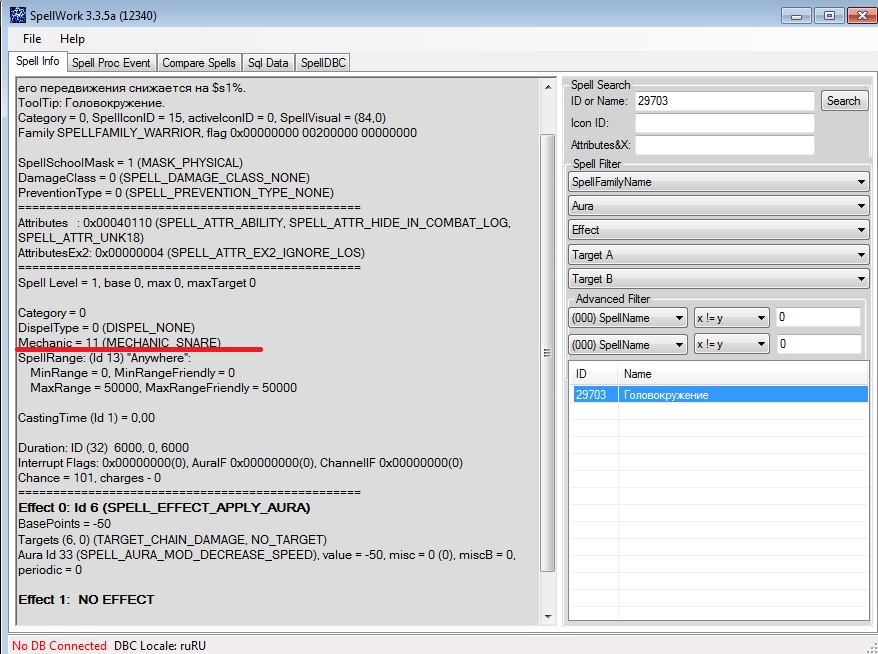Viewport: 878px width, 654px height.
Task: Switch to the Compare Spells tab
Action: click(200, 63)
